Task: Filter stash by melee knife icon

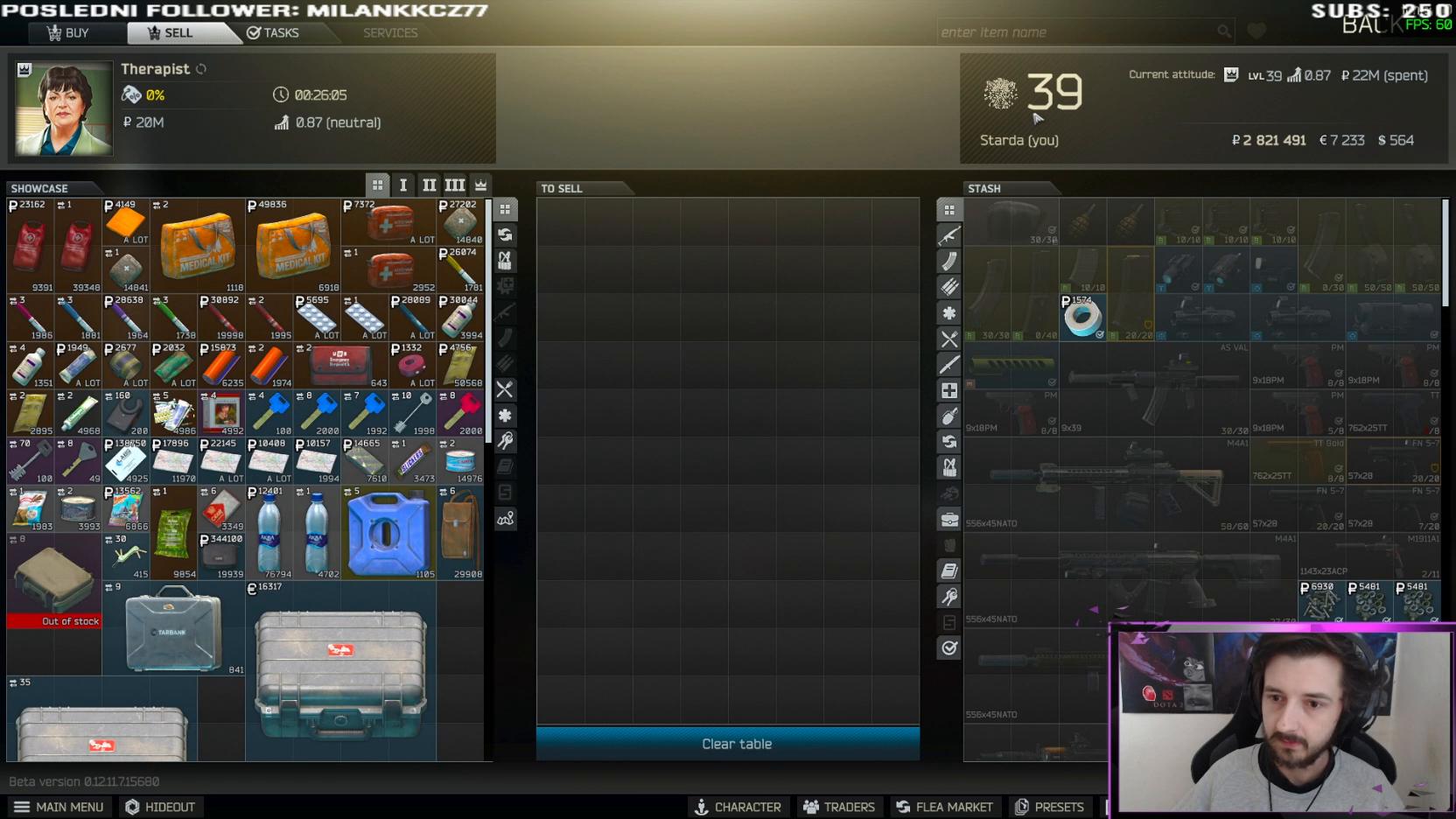Action: tap(949, 364)
